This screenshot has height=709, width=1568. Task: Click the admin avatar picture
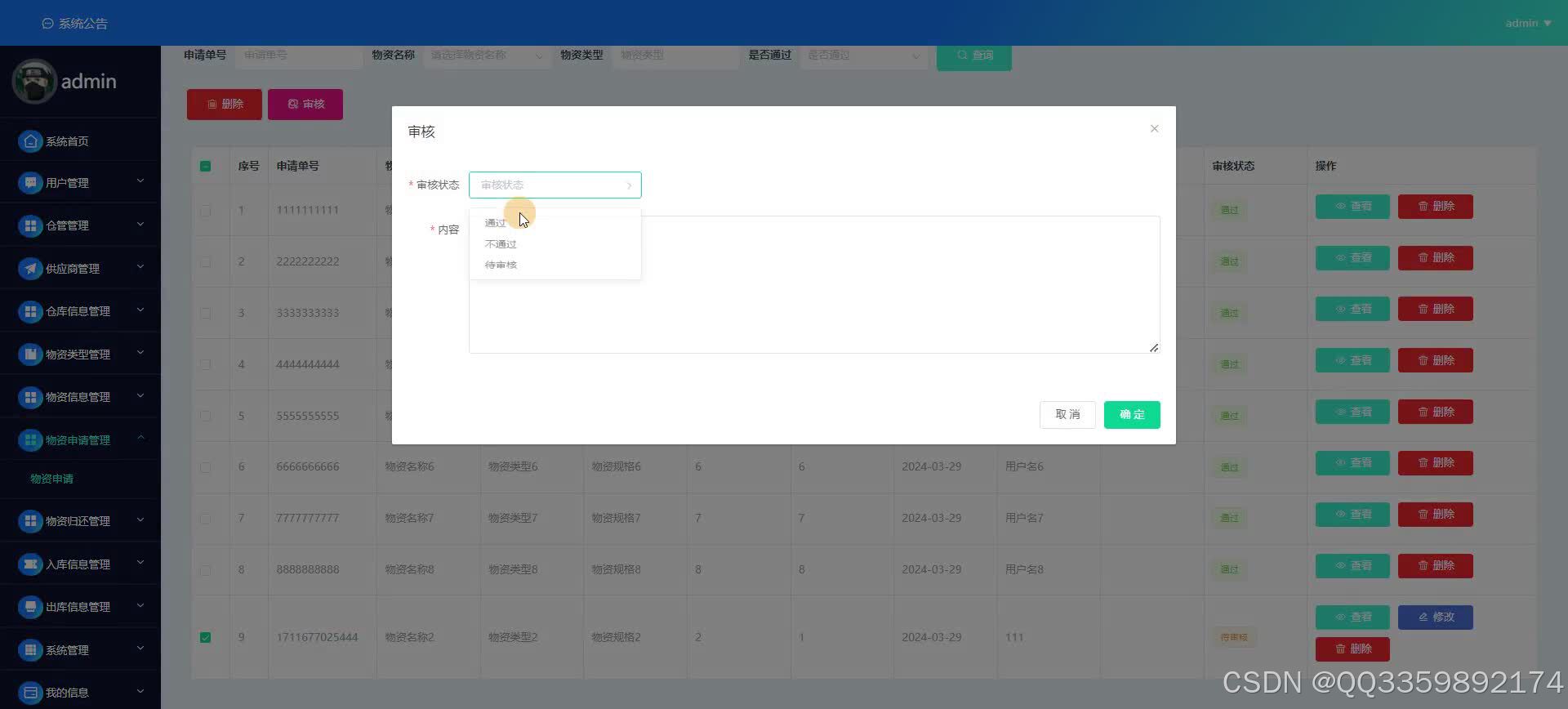coord(34,81)
